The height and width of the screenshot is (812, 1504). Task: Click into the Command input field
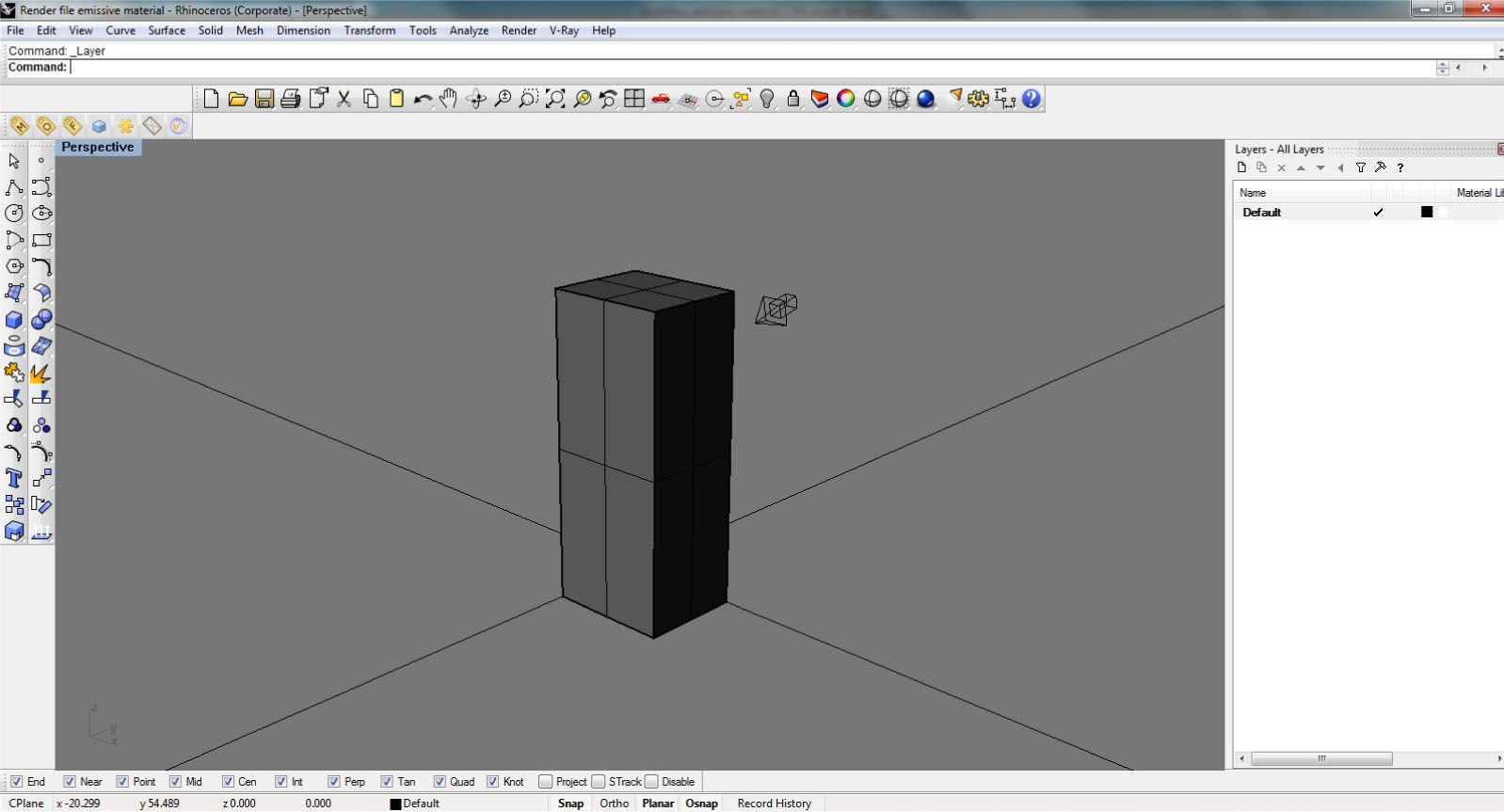coord(751,68)
